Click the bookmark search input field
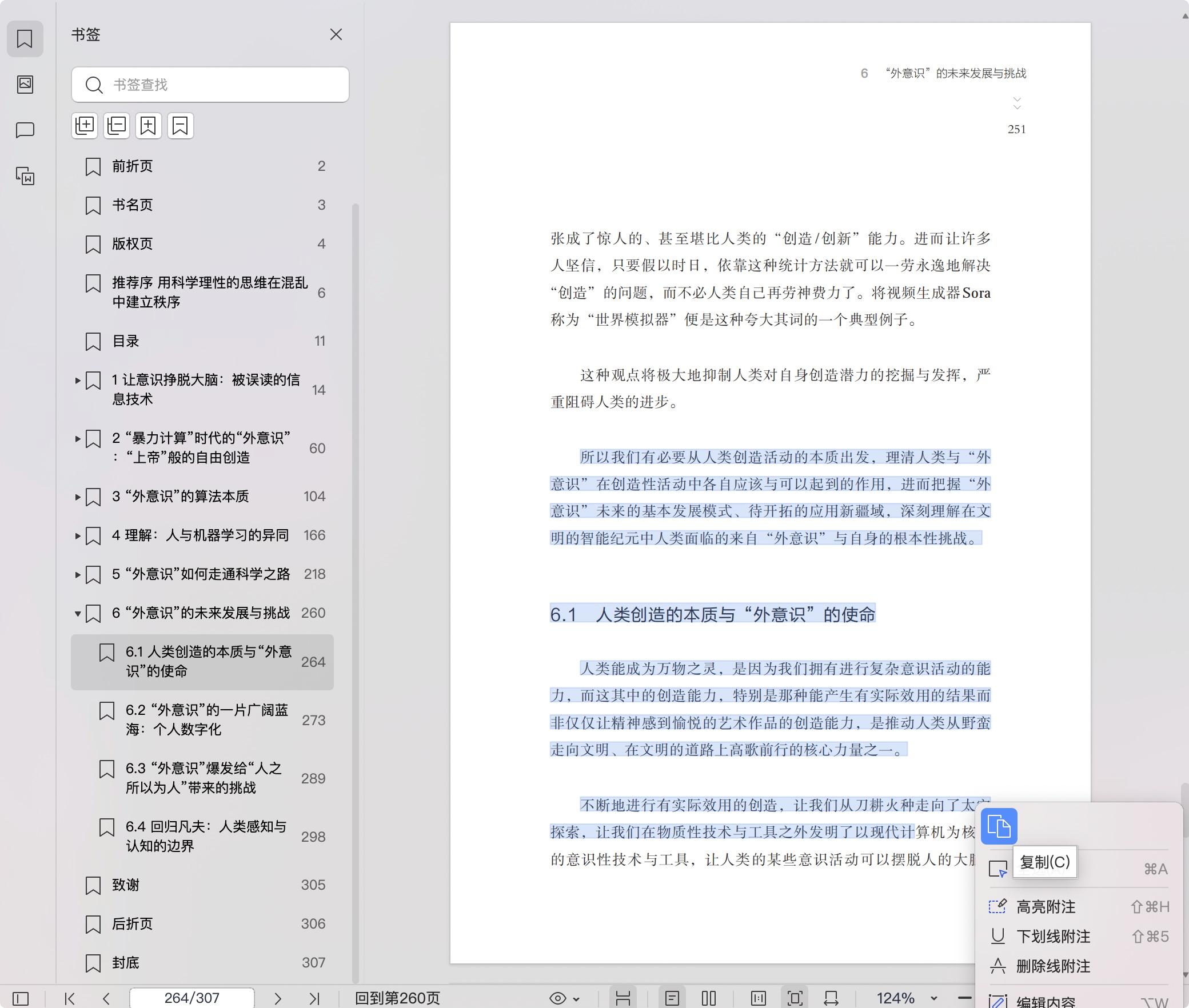The height and width of the screenshot is (1008, 1189). click(x=210, y=85)
